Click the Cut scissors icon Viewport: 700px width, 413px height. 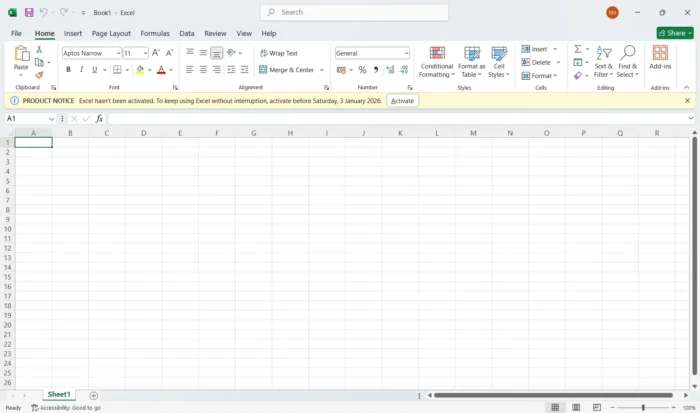coord(39,49)
